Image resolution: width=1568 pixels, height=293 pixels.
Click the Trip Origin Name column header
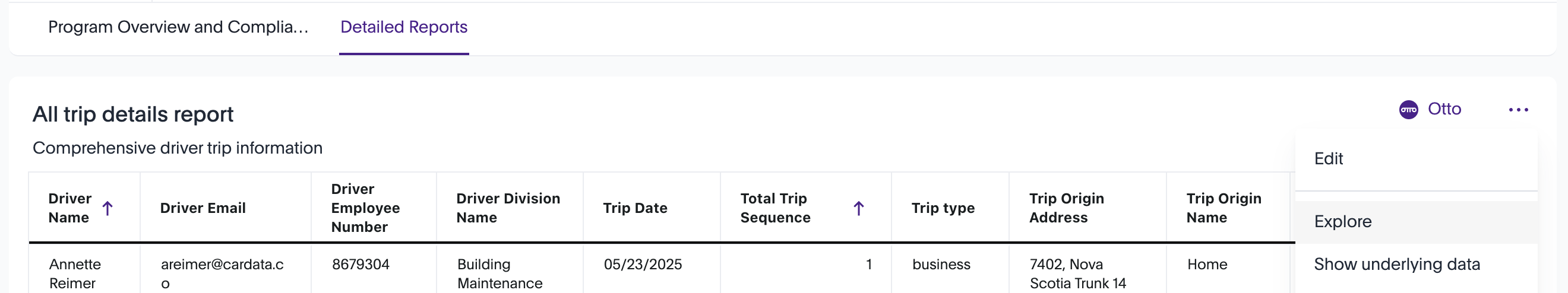coord(1223,208)
